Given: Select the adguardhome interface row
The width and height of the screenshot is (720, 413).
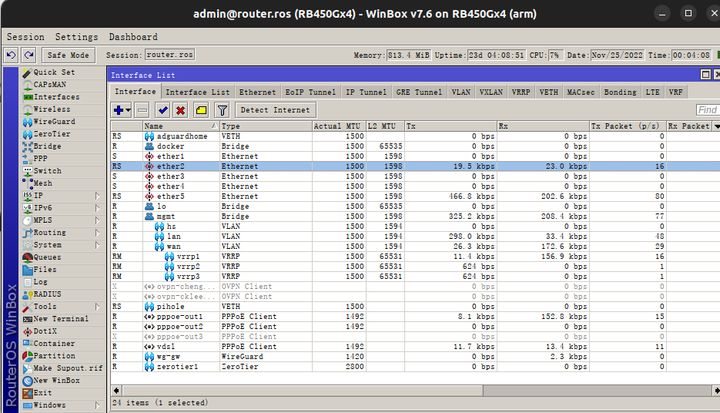Looking at the screenshot, I should click(x=415, y=136).
